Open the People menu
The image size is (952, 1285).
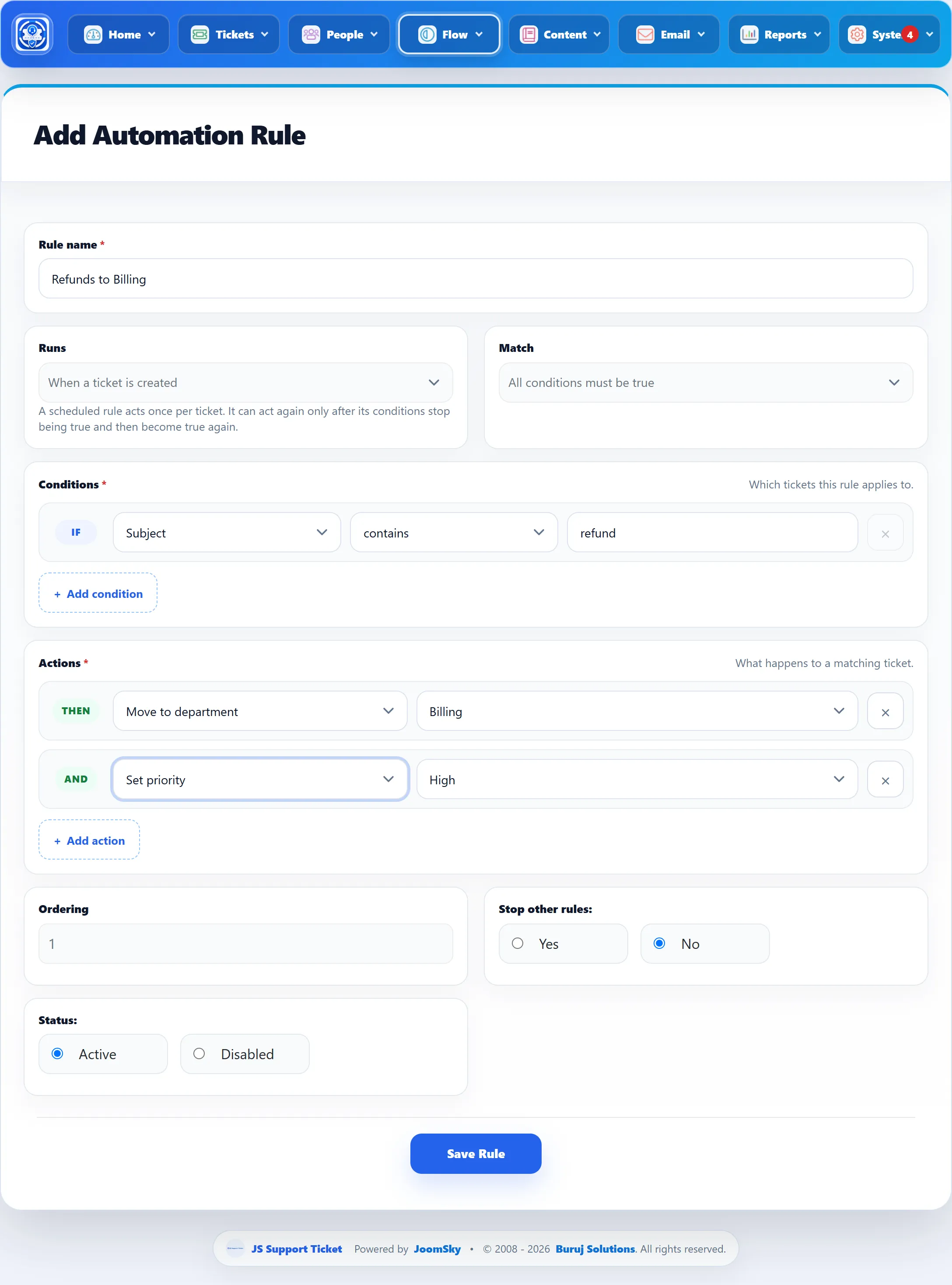(339, 35)
